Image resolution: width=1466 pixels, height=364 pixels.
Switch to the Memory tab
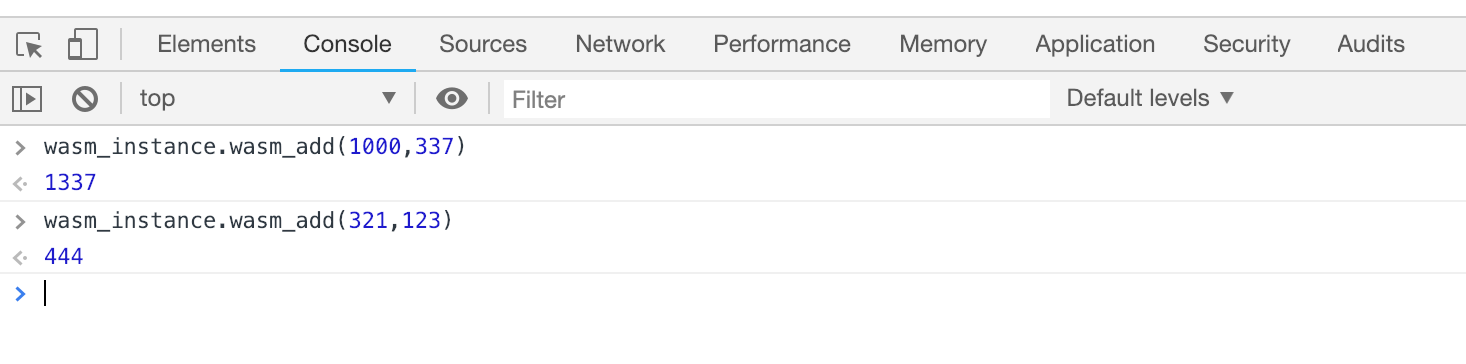(x=943, y=44)
